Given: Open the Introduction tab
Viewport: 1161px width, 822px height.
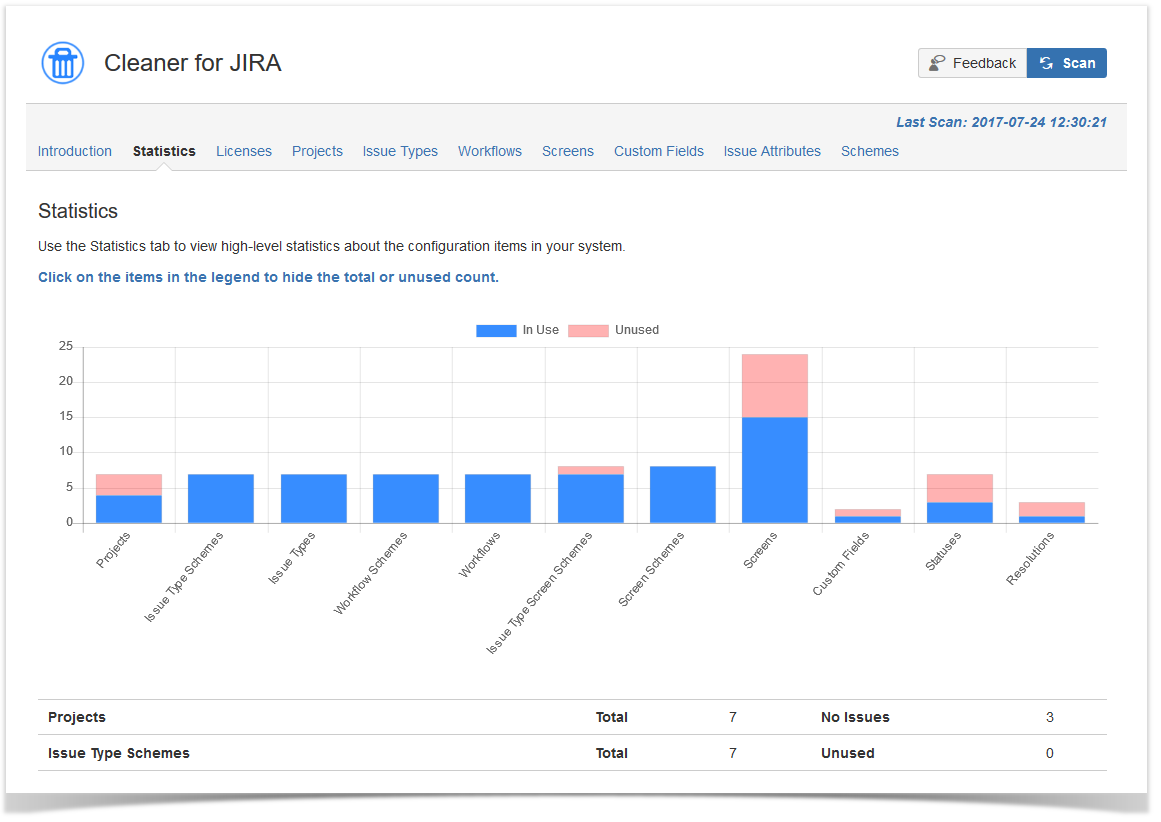Looking at the screenshot, I should point(75,151).
